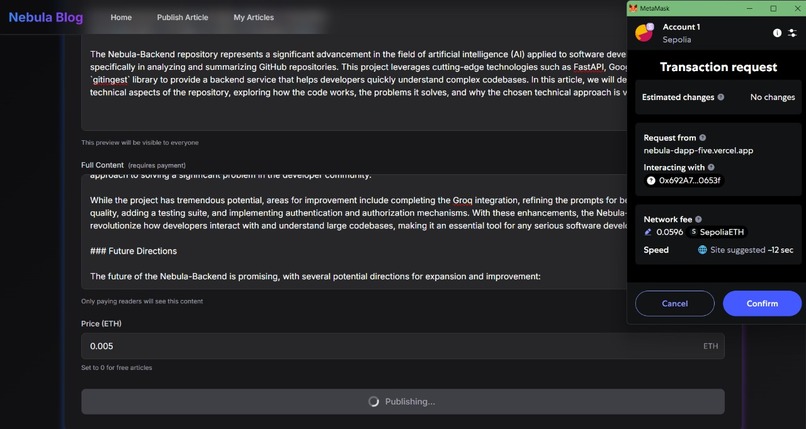806x429 pixels.
Task: Click MetaMask fox icon in title bar
Action: pos(633,8)
